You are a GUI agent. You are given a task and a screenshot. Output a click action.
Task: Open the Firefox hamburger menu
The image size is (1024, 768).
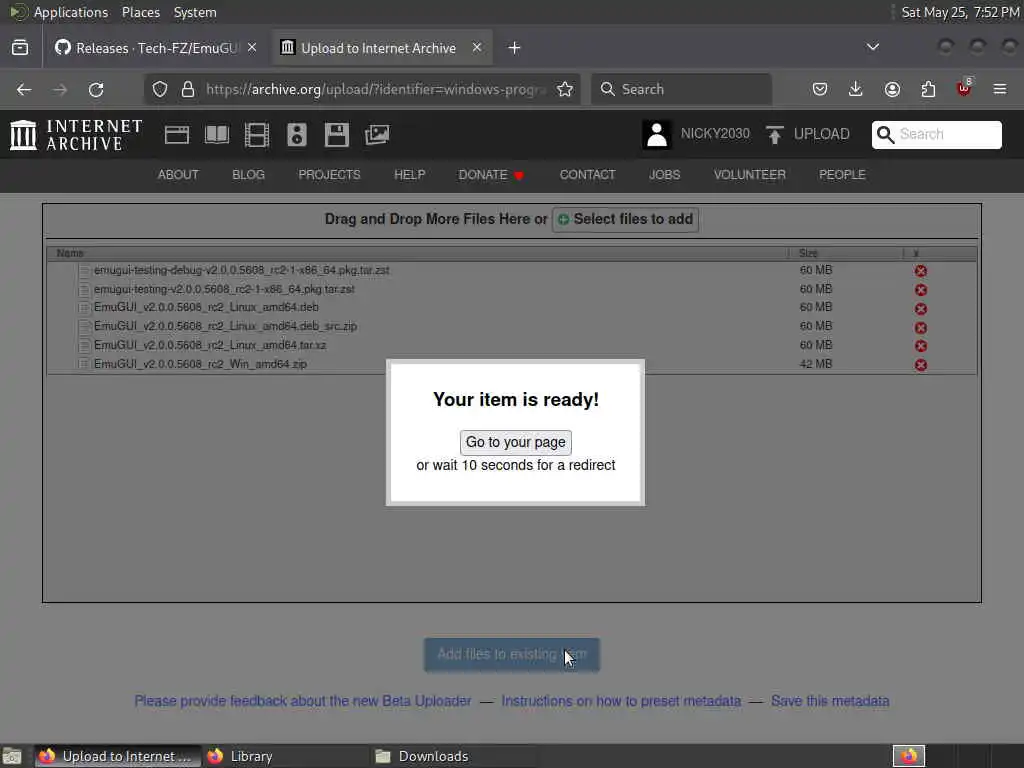point(1000,89)
